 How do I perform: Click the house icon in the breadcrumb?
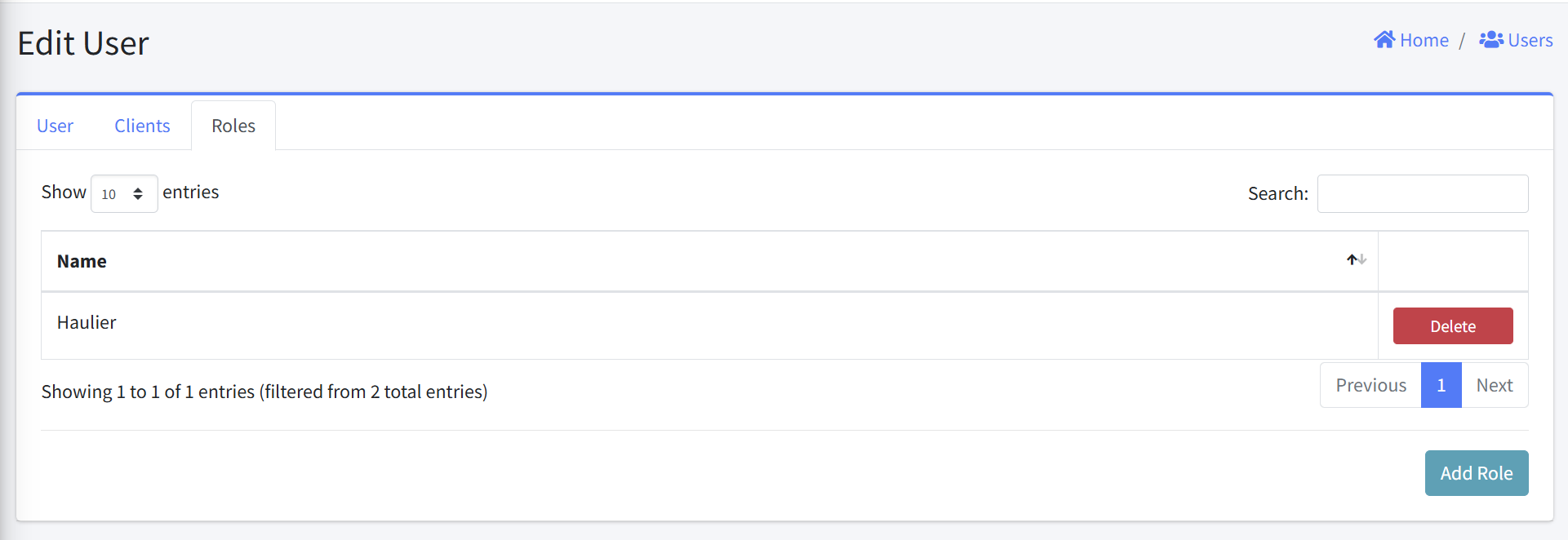1384,40
